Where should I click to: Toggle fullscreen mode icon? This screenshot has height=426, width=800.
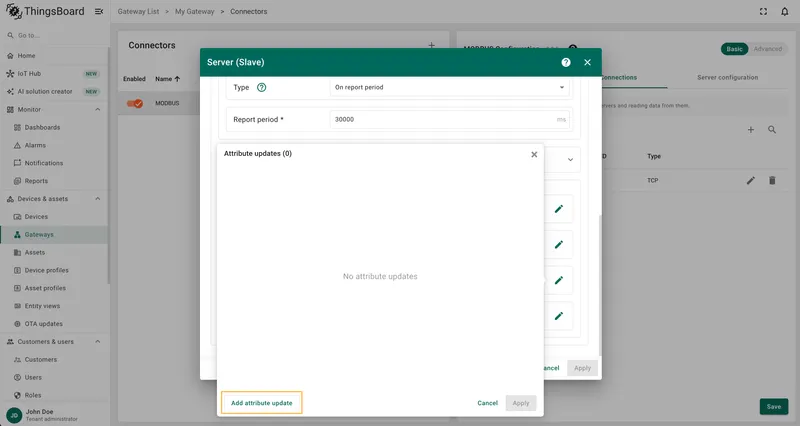(x=763, y=11)
